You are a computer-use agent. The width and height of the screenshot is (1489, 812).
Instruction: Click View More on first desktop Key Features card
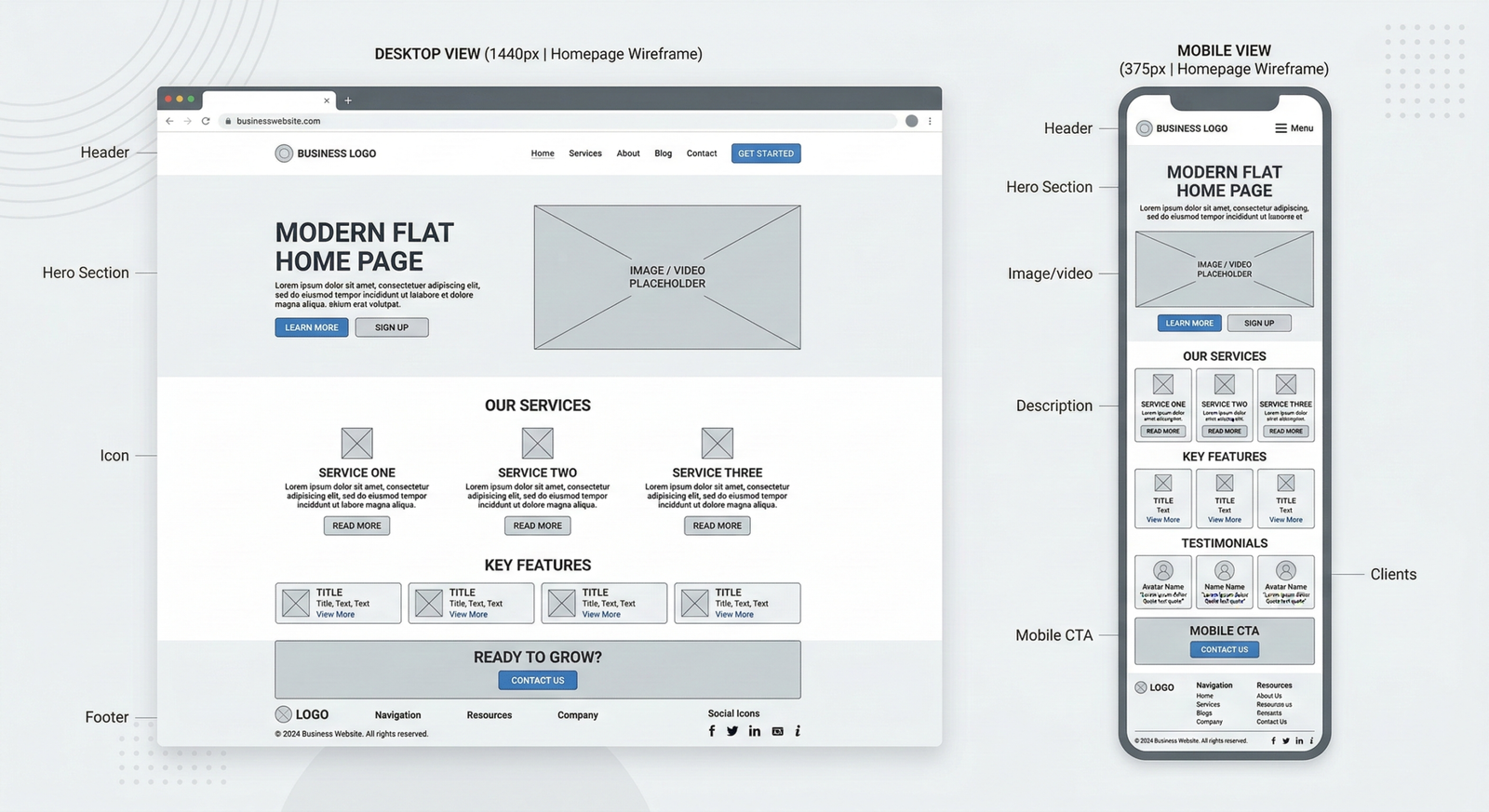tap(335, 615)
